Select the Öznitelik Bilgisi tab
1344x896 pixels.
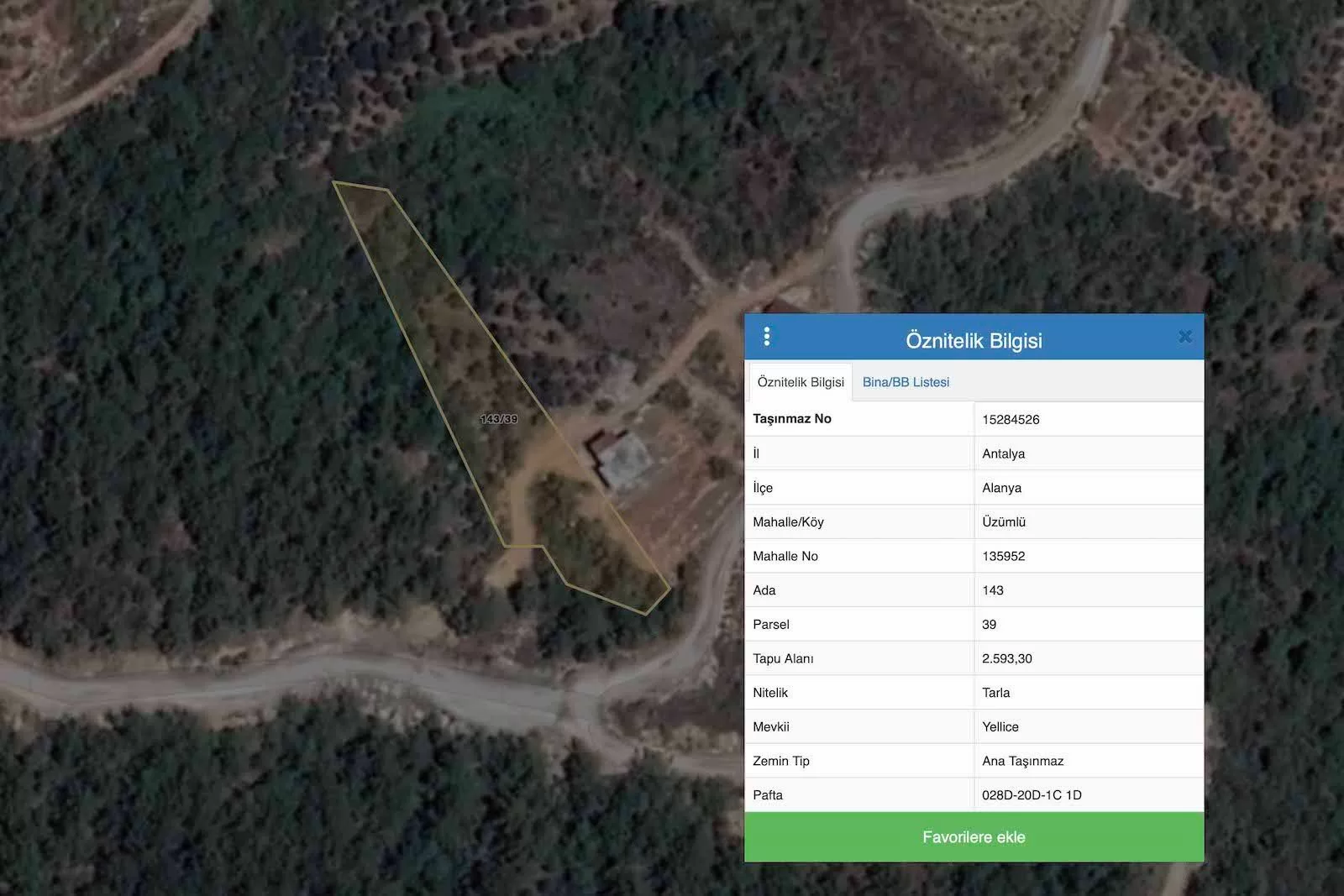[x=801, y=382]
